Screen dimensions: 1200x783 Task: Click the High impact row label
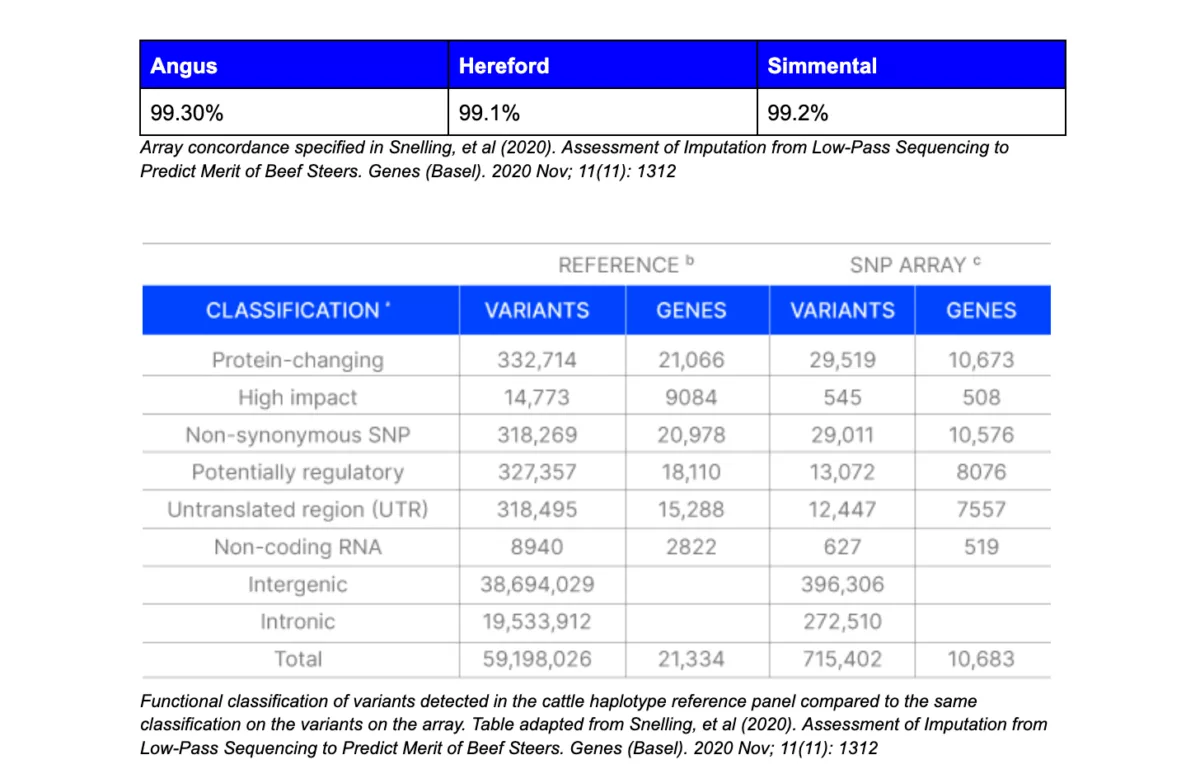[297, 397]
